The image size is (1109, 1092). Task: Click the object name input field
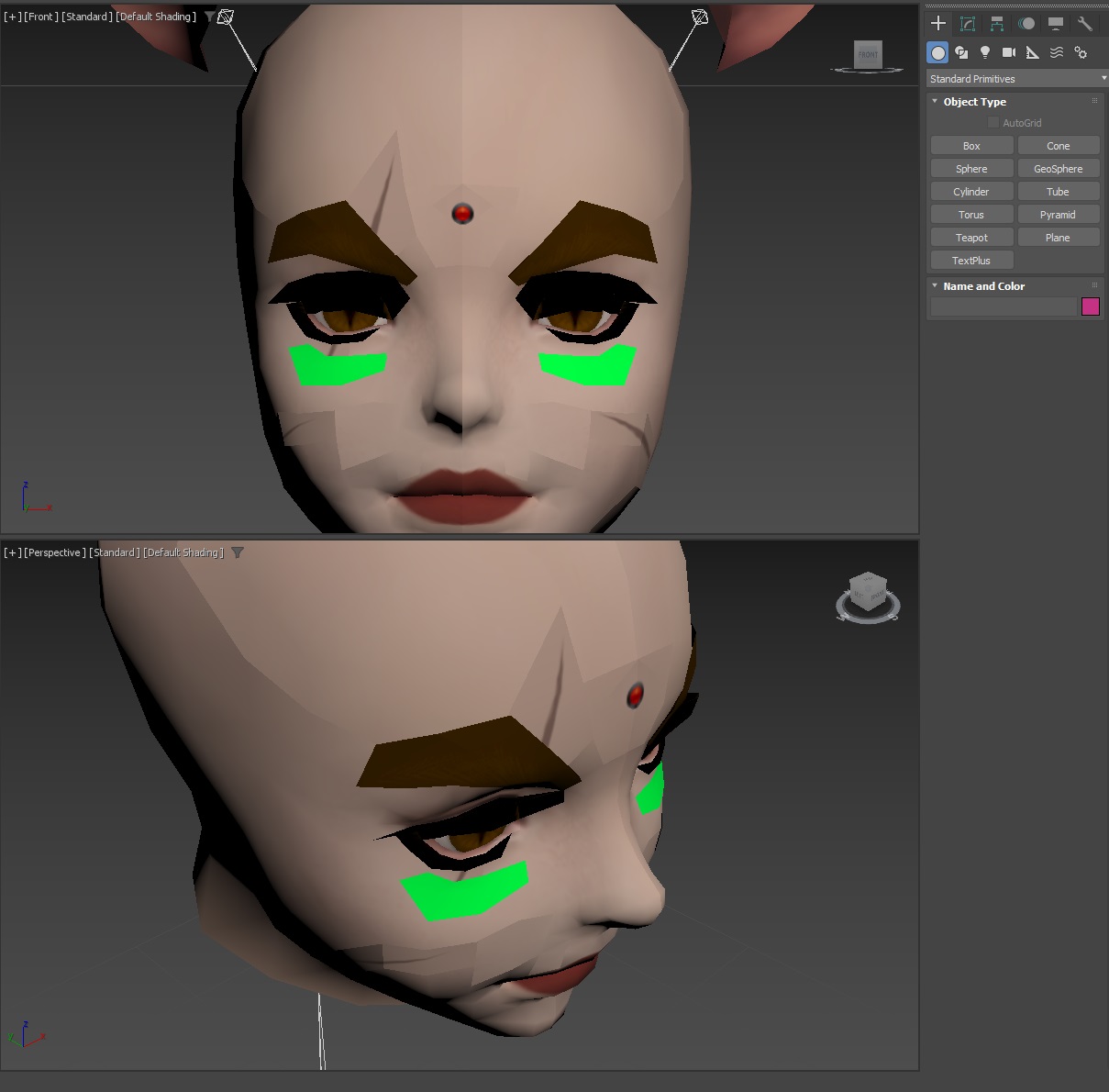point(1002,306)
